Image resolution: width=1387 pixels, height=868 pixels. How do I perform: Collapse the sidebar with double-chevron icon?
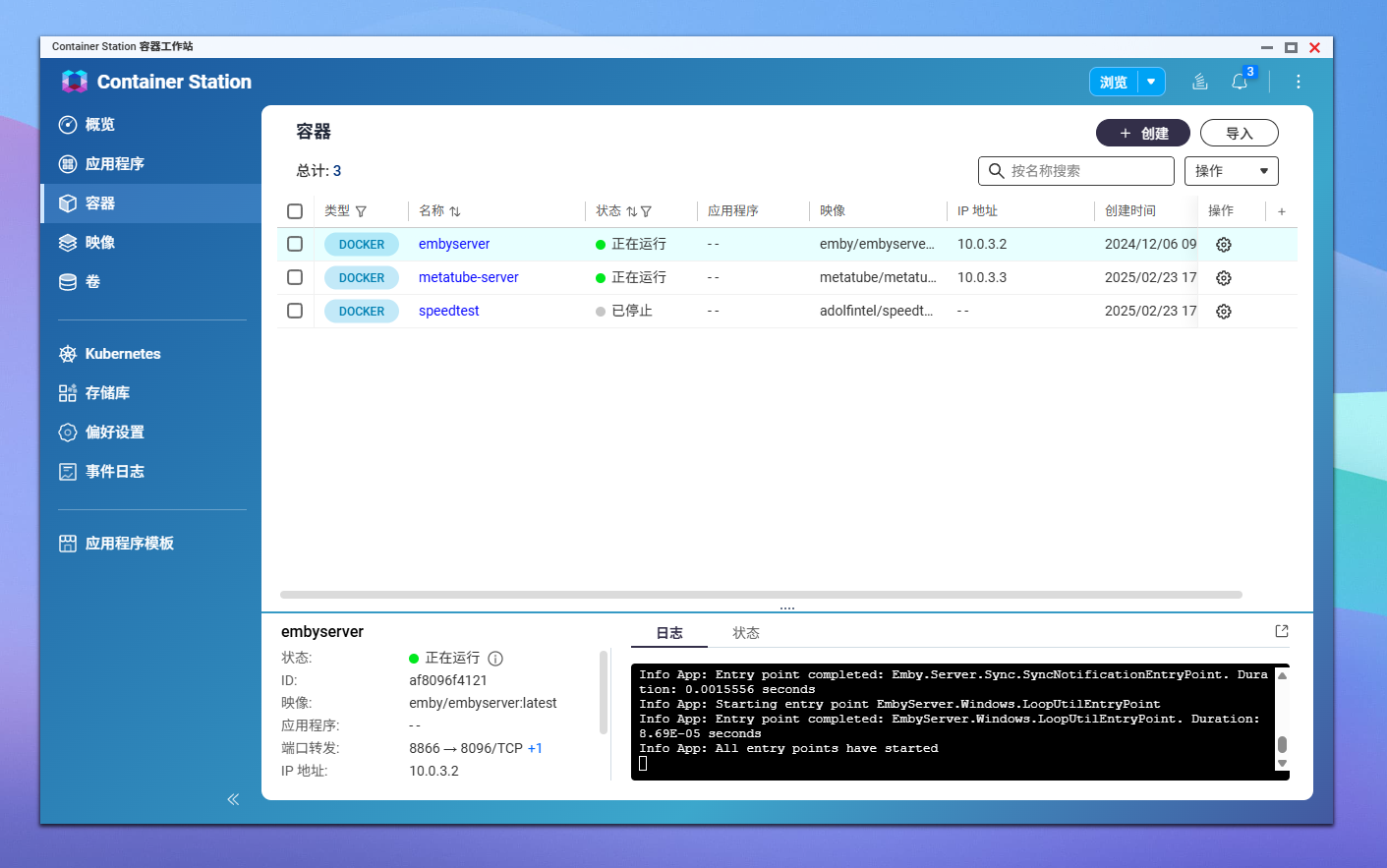233,799
